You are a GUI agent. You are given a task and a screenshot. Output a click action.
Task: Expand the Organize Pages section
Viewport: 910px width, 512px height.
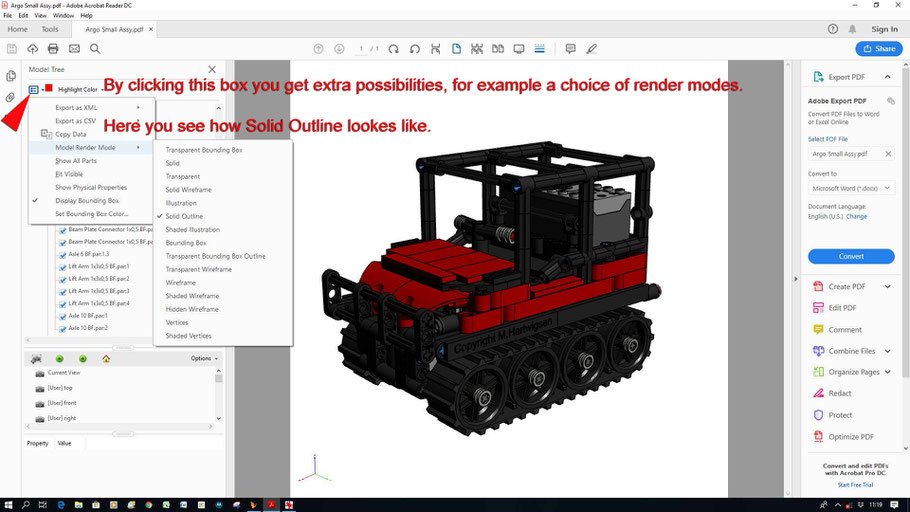(887, 372)
